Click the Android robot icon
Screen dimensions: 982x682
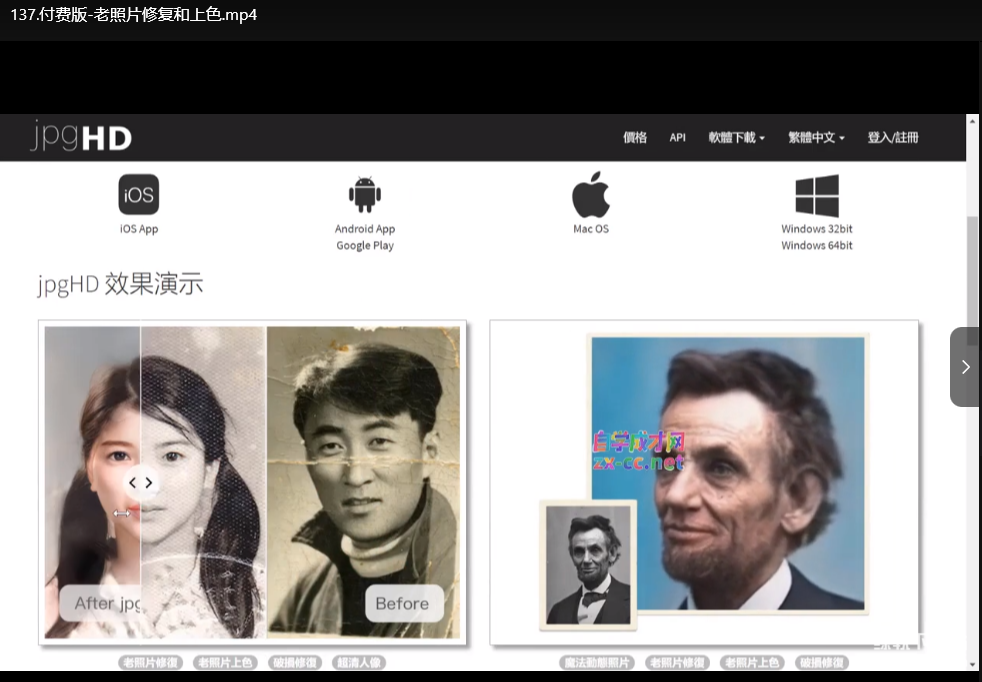365,194
